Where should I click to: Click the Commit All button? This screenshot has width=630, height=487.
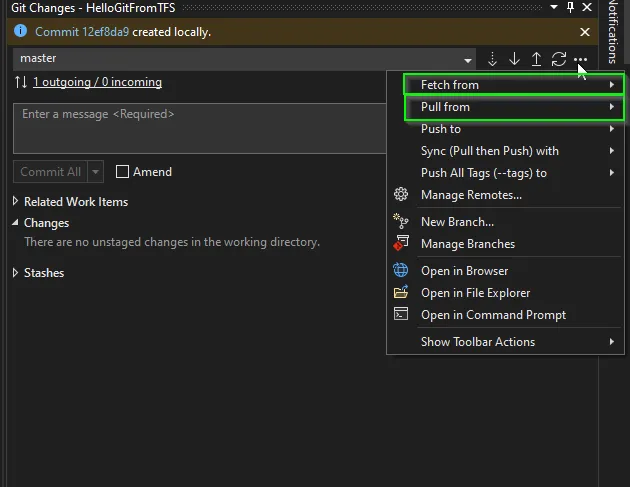pyautogui.click(x=51, y=172)
